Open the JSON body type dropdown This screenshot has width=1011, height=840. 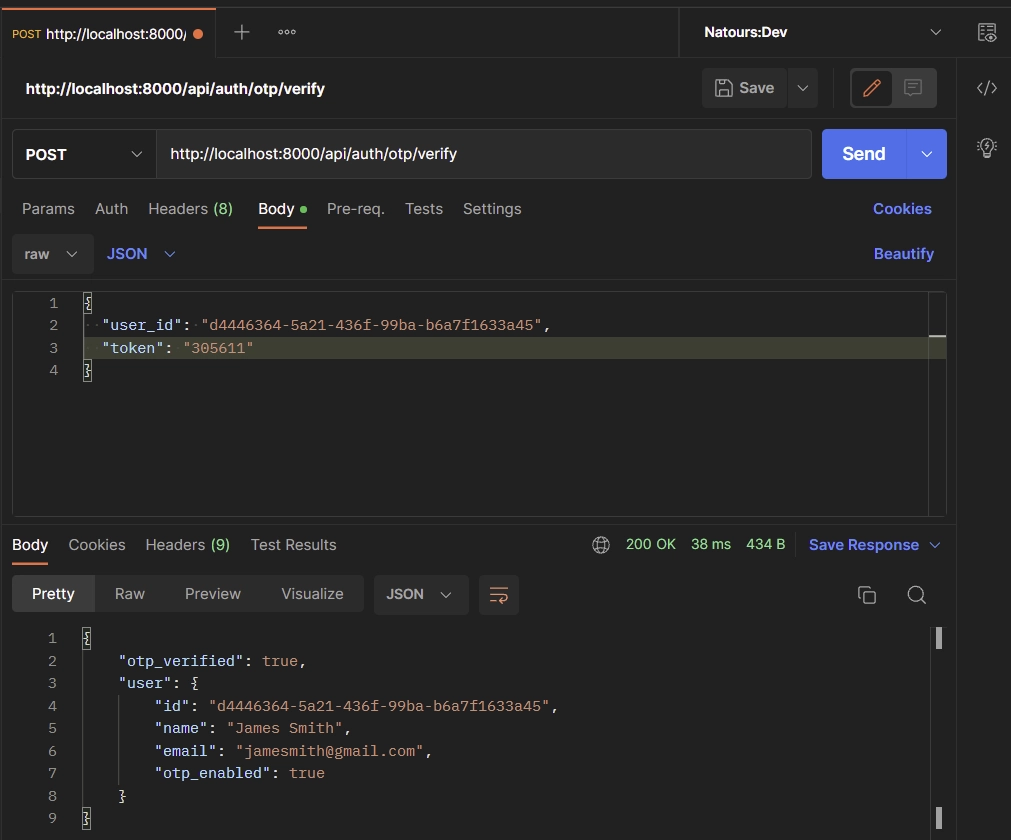point(140,254)
